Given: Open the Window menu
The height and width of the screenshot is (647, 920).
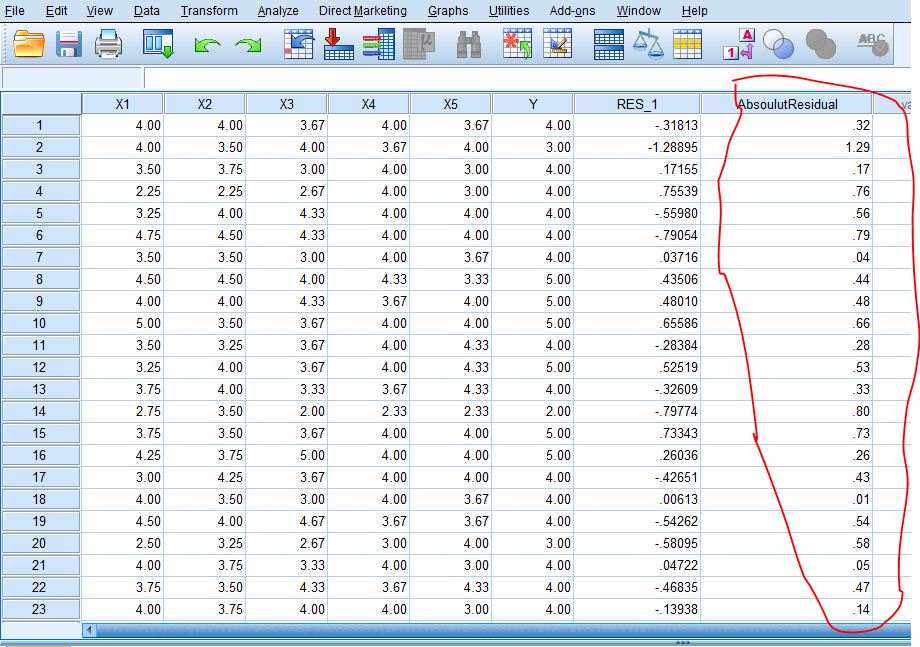Looking at the screenshot, I should pos(638,11).
